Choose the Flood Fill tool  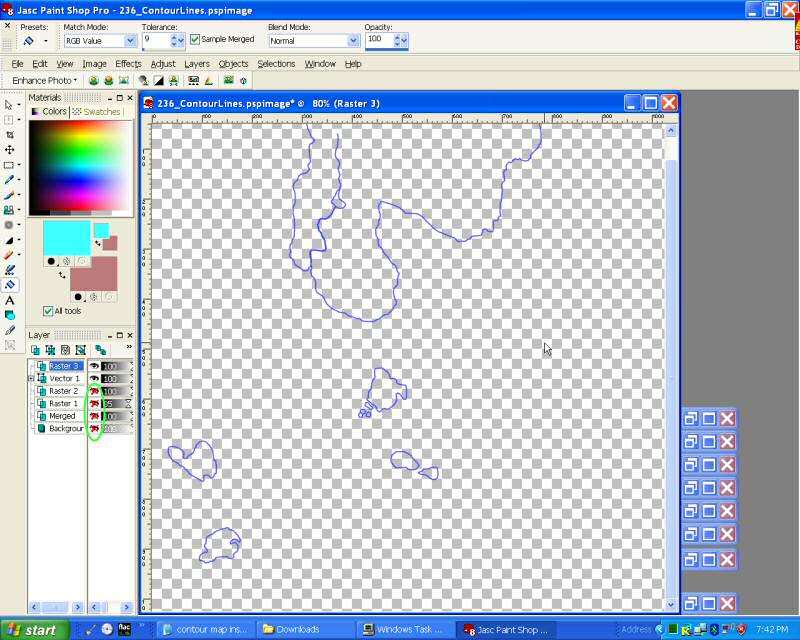[x=10, y=285]
